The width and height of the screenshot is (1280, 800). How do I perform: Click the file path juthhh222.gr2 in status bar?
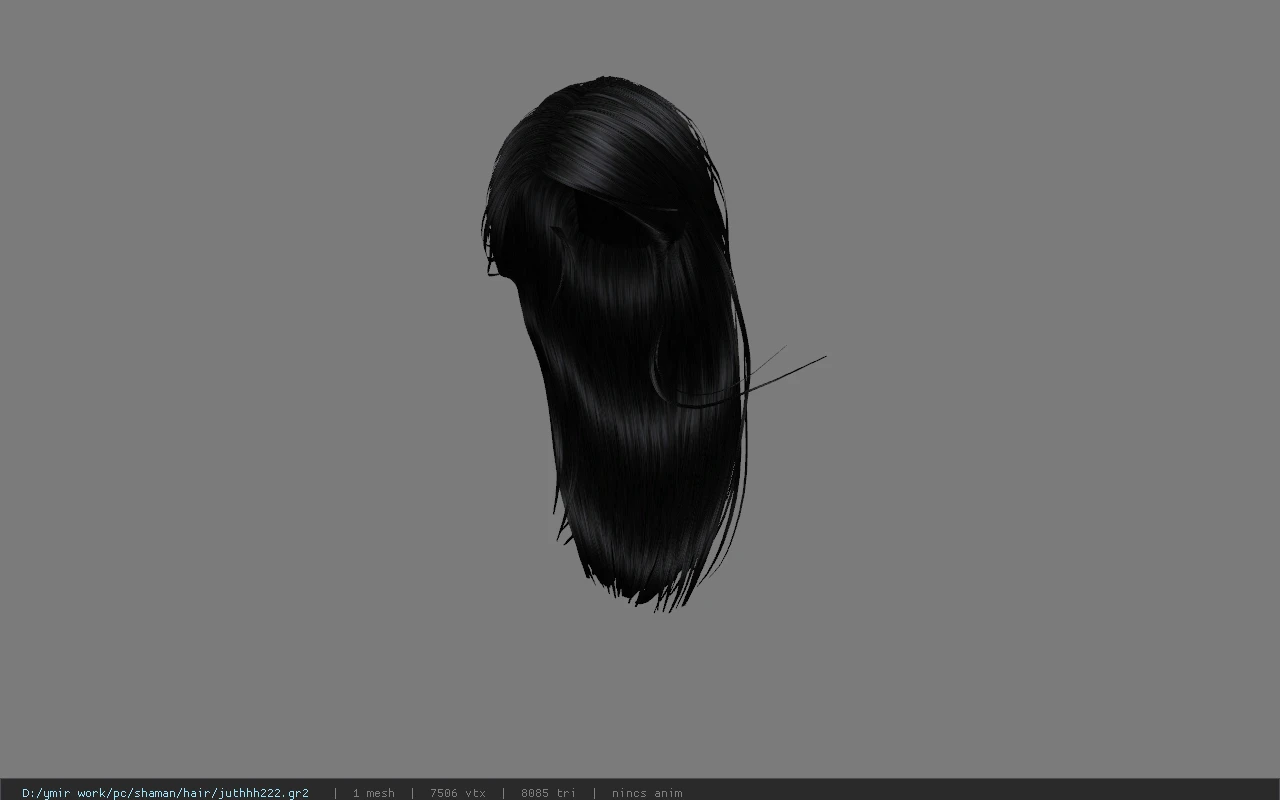pyautogui.click(x=165, y=793)
